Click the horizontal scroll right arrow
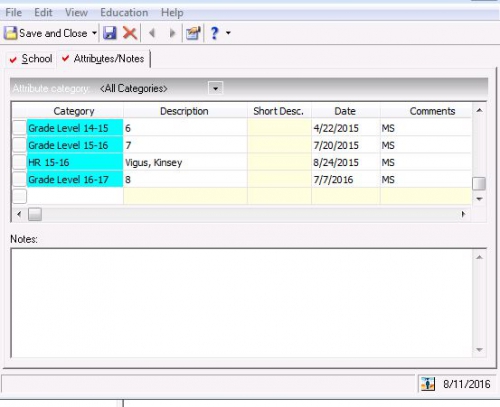The width and height of the screenshot is (500, 407). coord(463,214)
